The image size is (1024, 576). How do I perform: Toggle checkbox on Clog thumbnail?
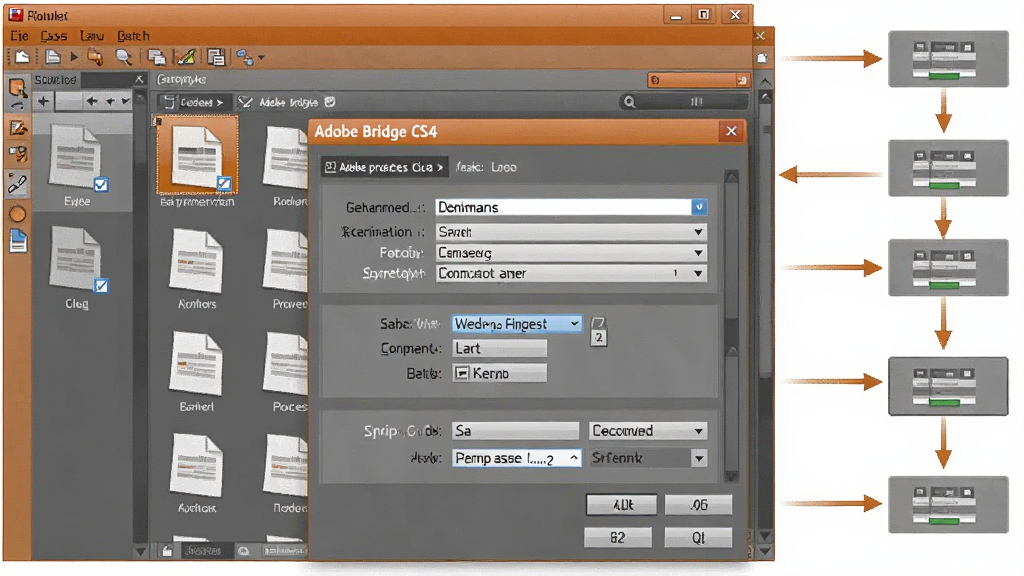pos(101,286)
